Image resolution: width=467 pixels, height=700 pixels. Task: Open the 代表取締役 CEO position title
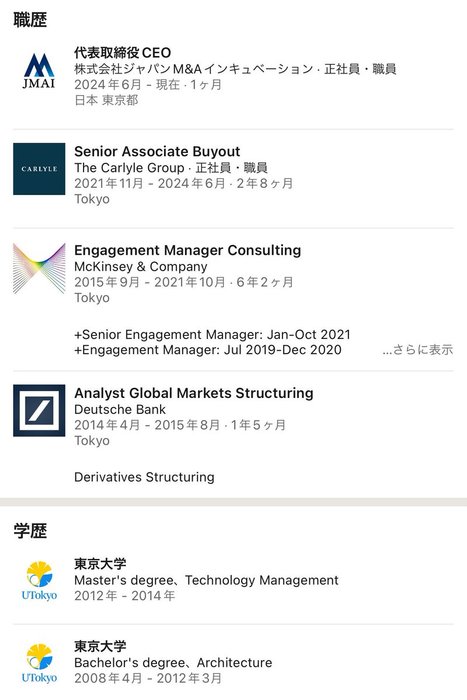[x=122, y=53]
